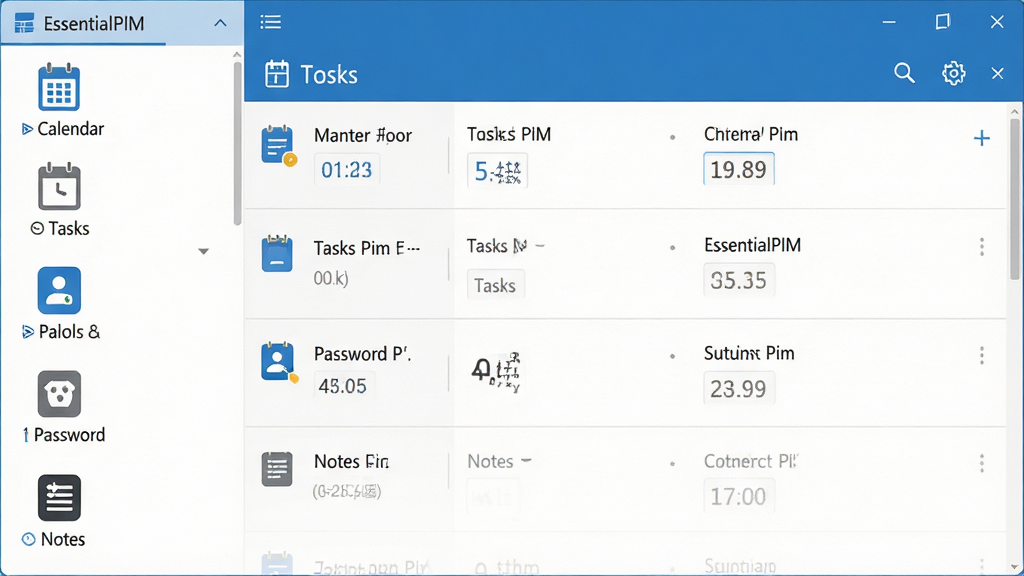Add new item with the plus button

tap(982, 138)
